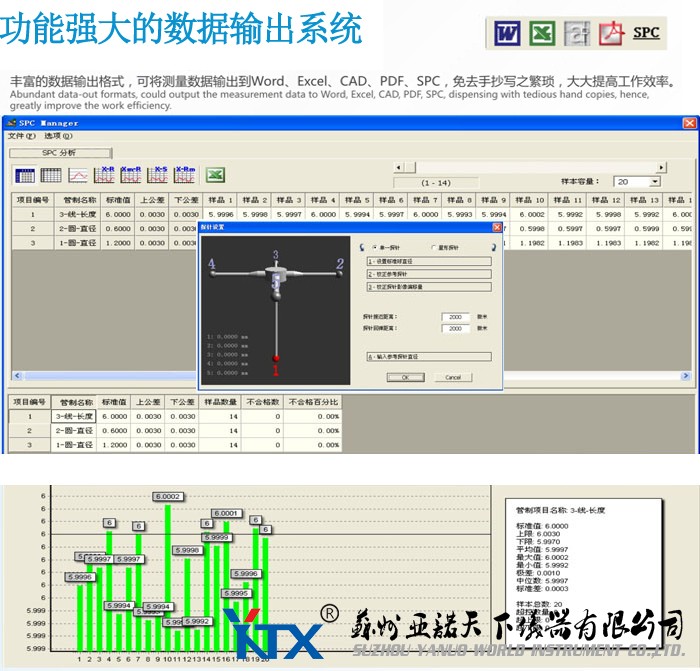Image resolution: width=700 pixels, height=671 pixels.
Task: Select 3-线-长度 cell in lower summary table
Action: pos(74,417)
